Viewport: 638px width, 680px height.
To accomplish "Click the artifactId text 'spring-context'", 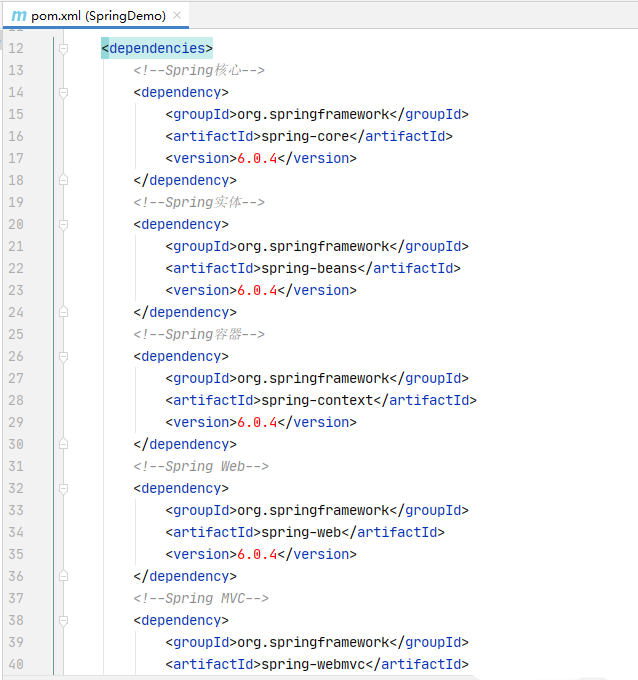I will [x=317, y=400].
